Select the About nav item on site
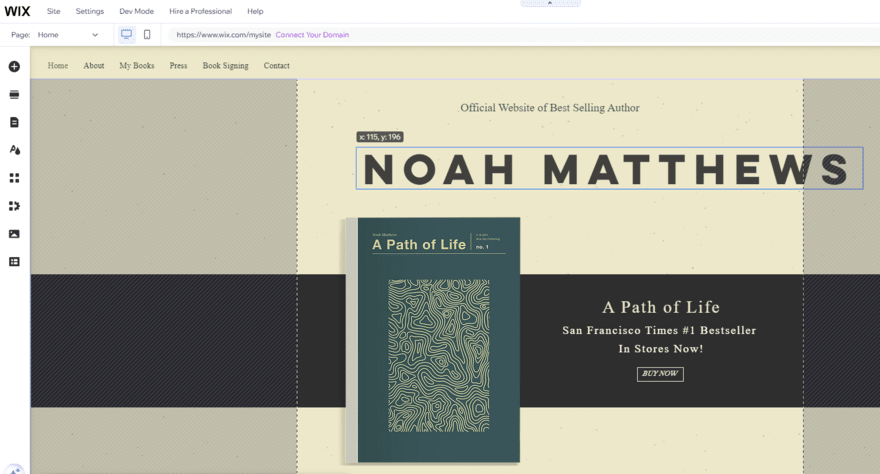Screen dimensions: 880x474 click(94, 66)
